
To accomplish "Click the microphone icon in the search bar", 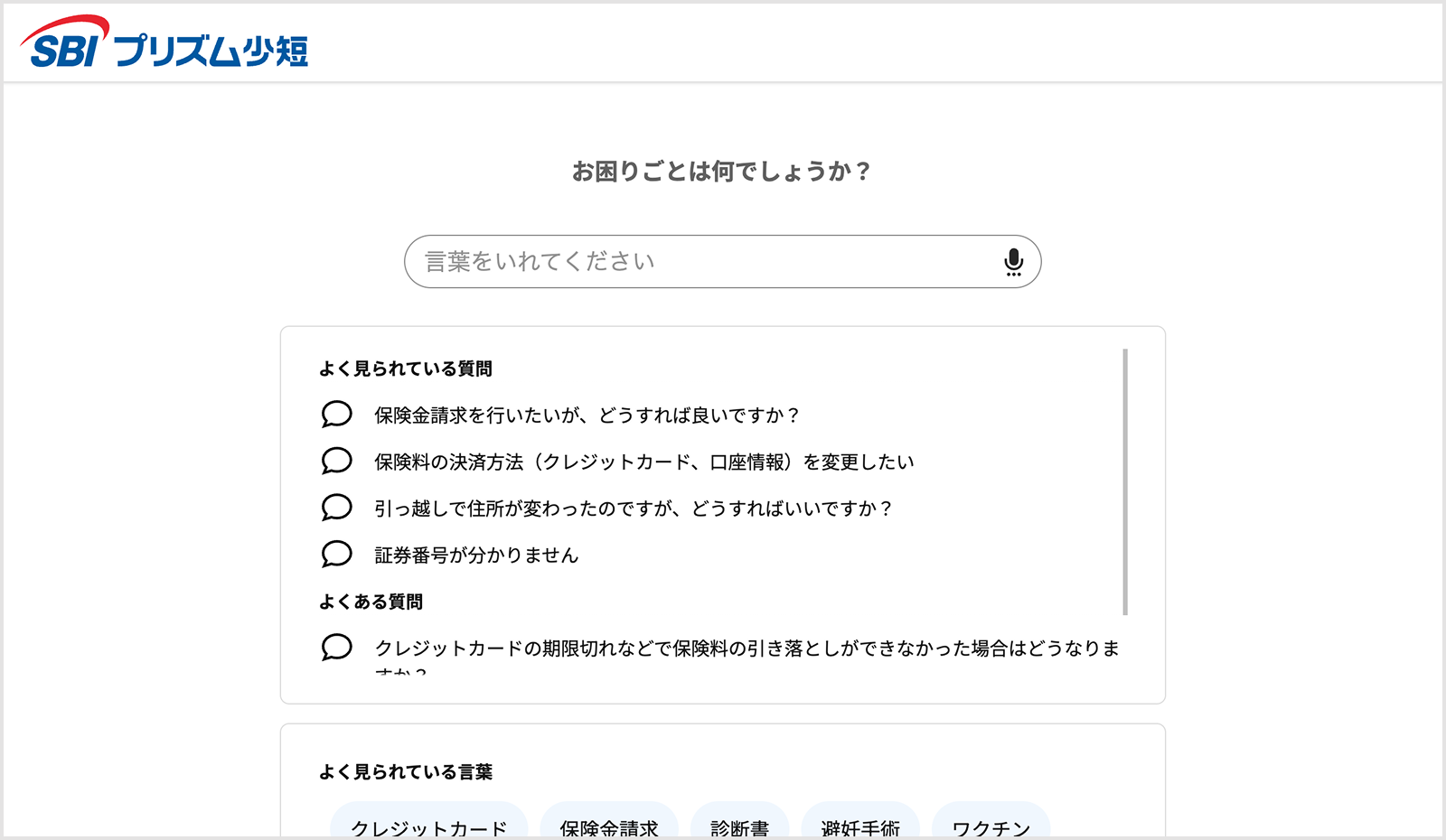I will pos(1012,261).
